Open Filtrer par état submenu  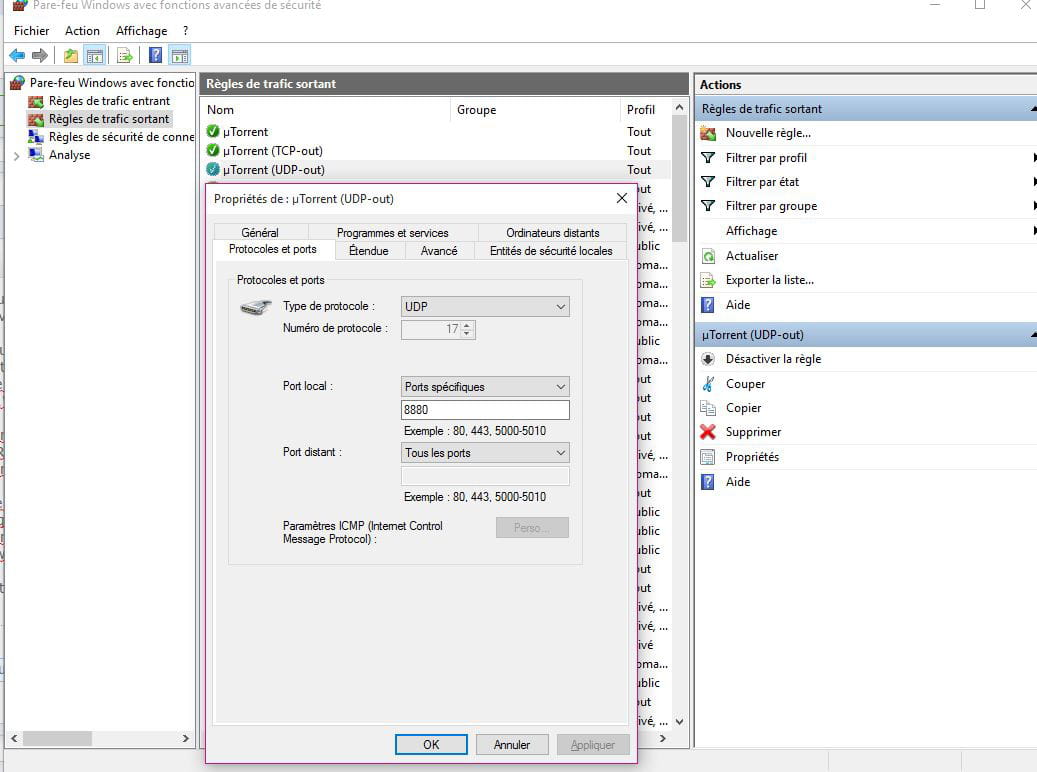point(762,182)
